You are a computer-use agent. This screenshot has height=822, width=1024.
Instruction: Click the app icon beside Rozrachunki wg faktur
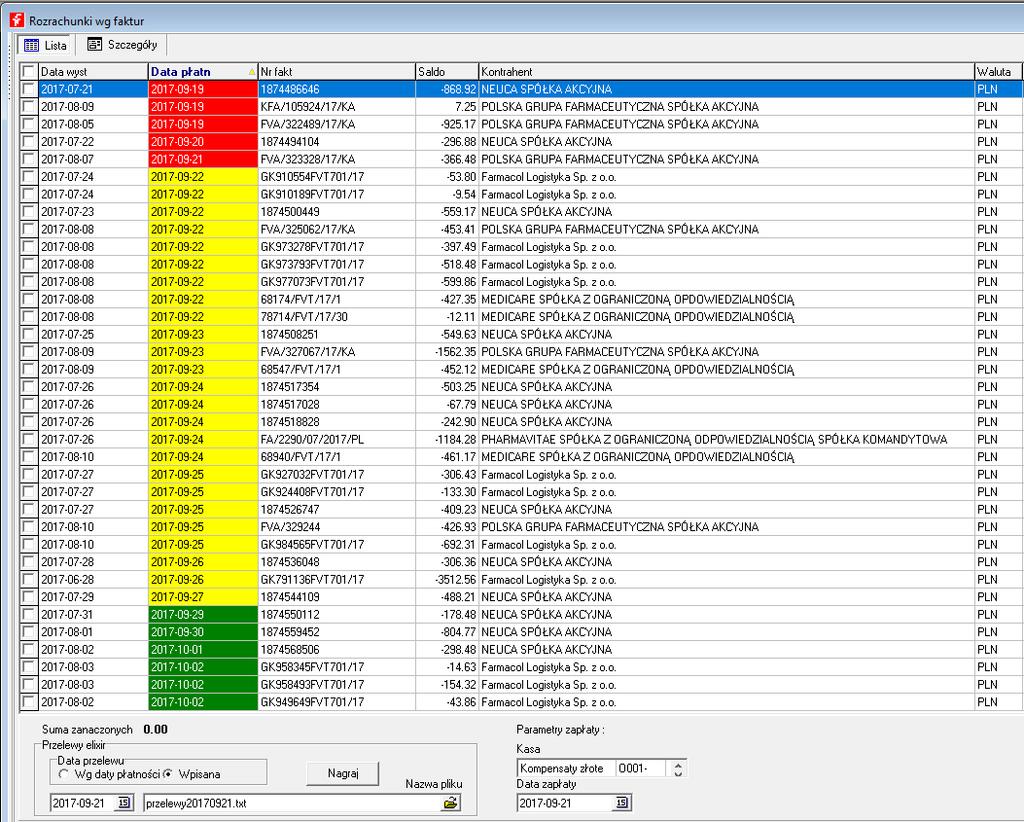[x=16, y=20]
